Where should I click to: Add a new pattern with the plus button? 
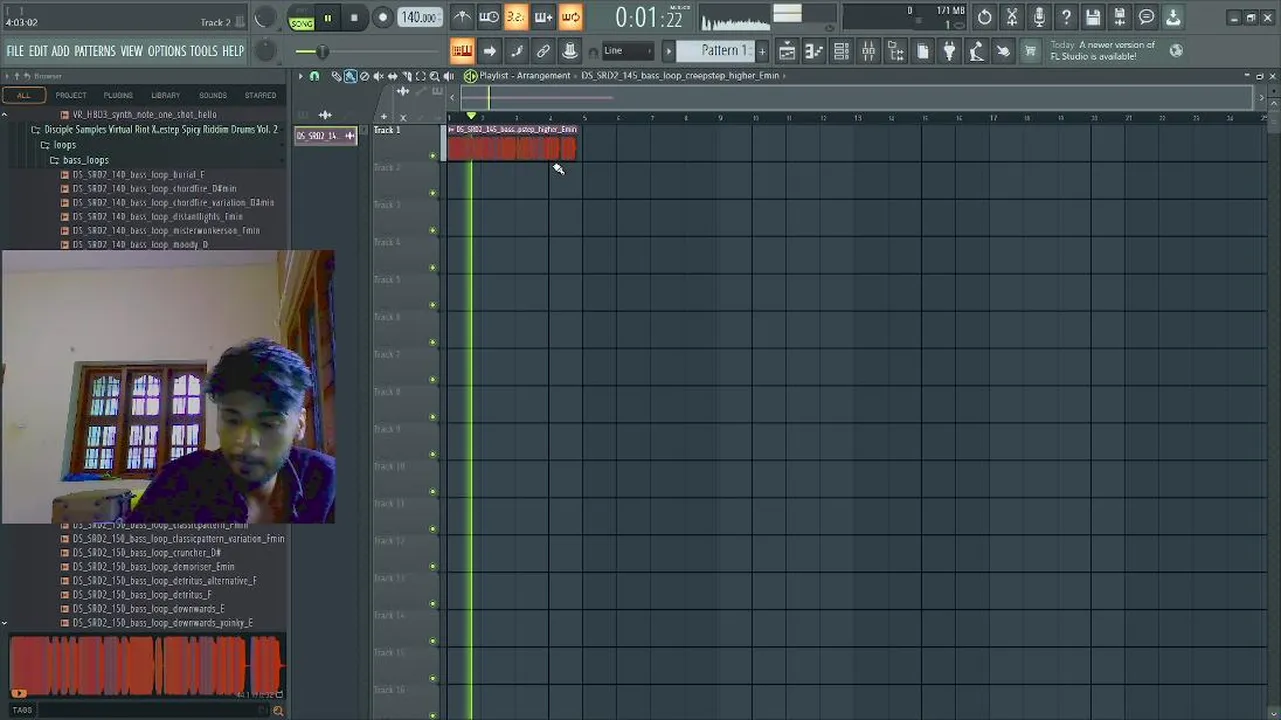[762, 51]
